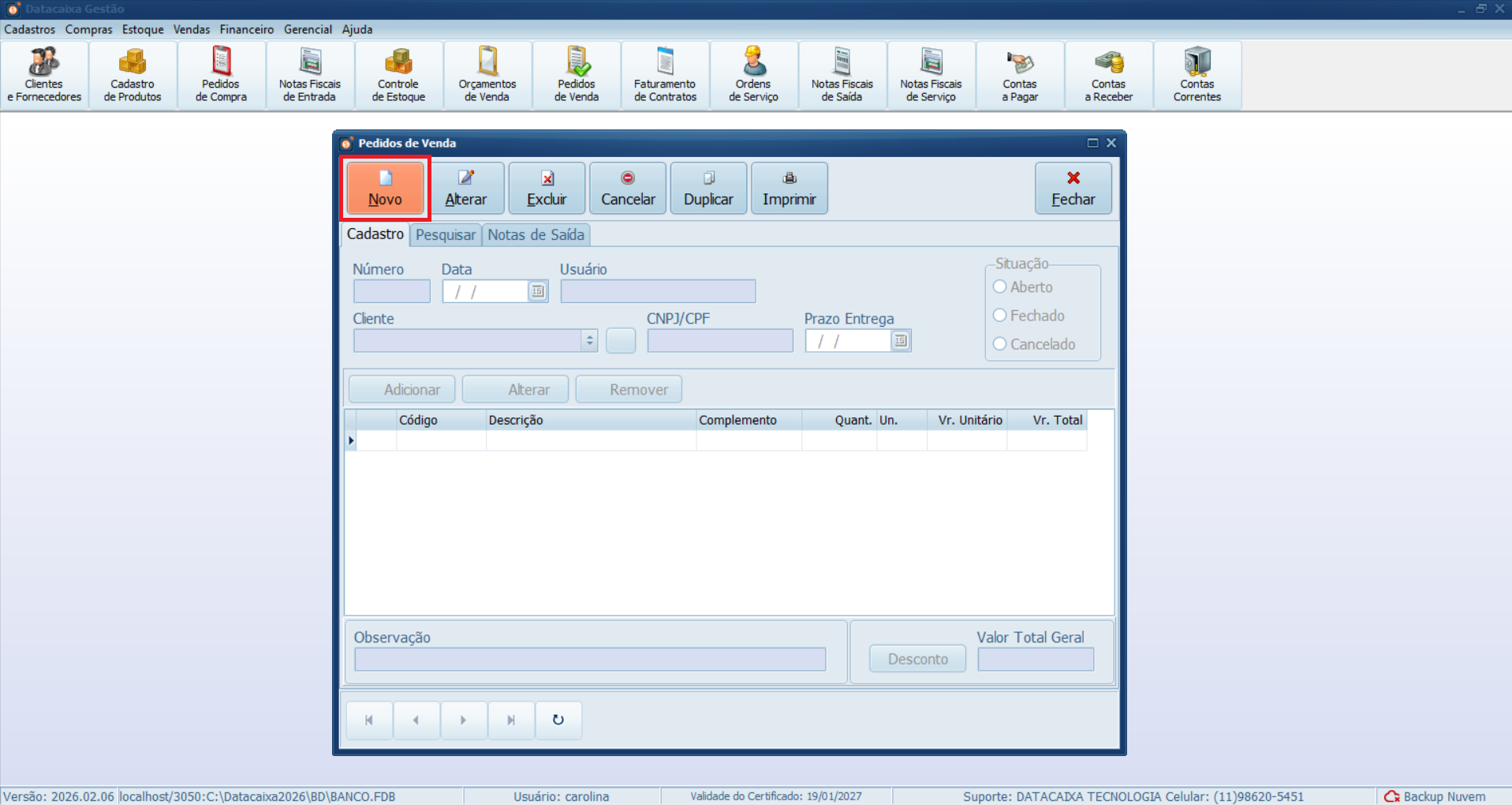Open Clientes e Fornecedores from toolbar
The height and width of the screenshot is (805, 1512).
click(44, 76)
